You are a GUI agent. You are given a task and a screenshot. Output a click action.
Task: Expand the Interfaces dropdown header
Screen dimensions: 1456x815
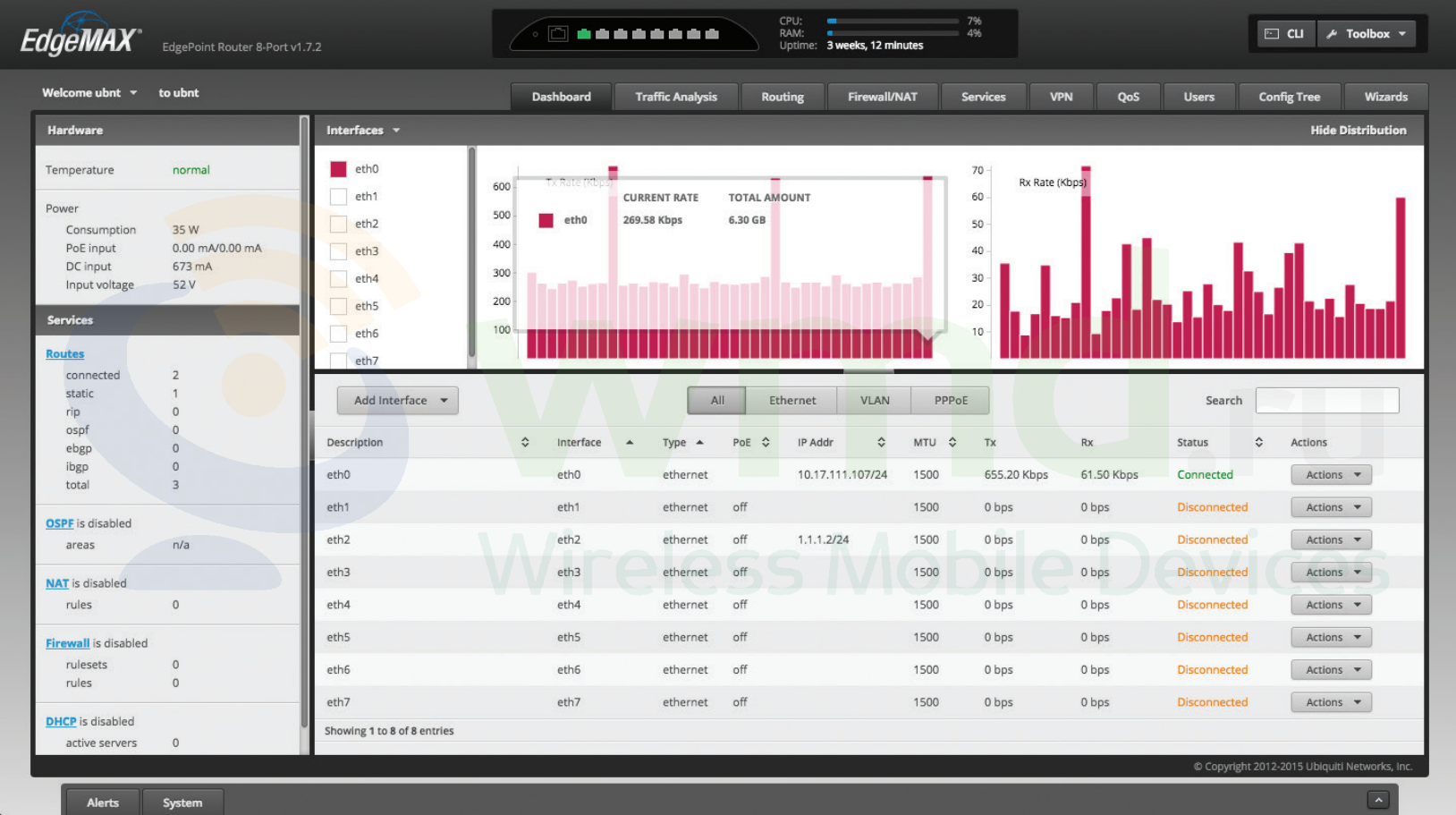(x=363, y=131)
